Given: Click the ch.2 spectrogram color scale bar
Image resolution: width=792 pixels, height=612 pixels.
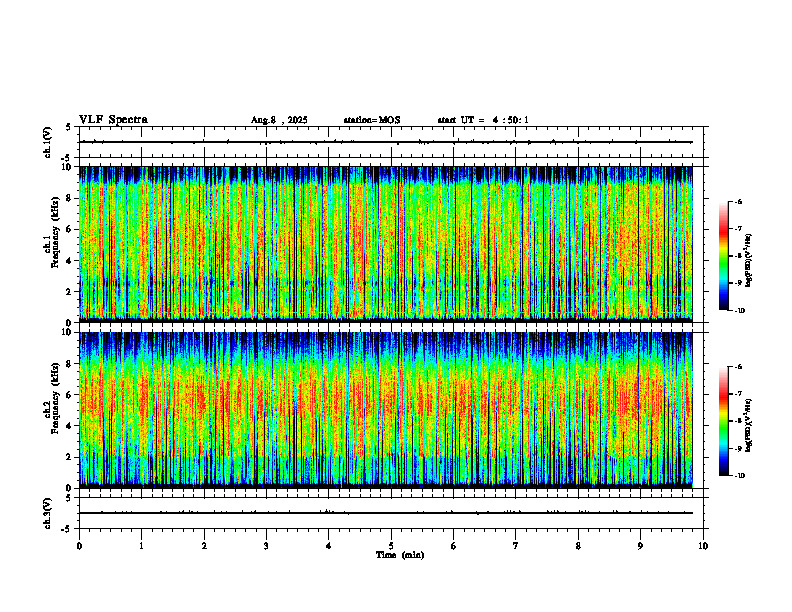Looking at the screenshot, I should coord(724,421).
